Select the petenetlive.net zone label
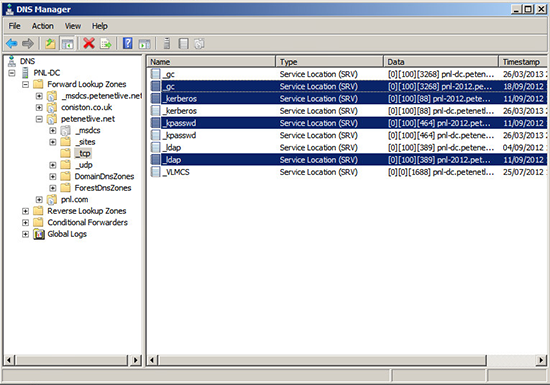This screenshot has height=385, width=550. click(x=88, y=119)
